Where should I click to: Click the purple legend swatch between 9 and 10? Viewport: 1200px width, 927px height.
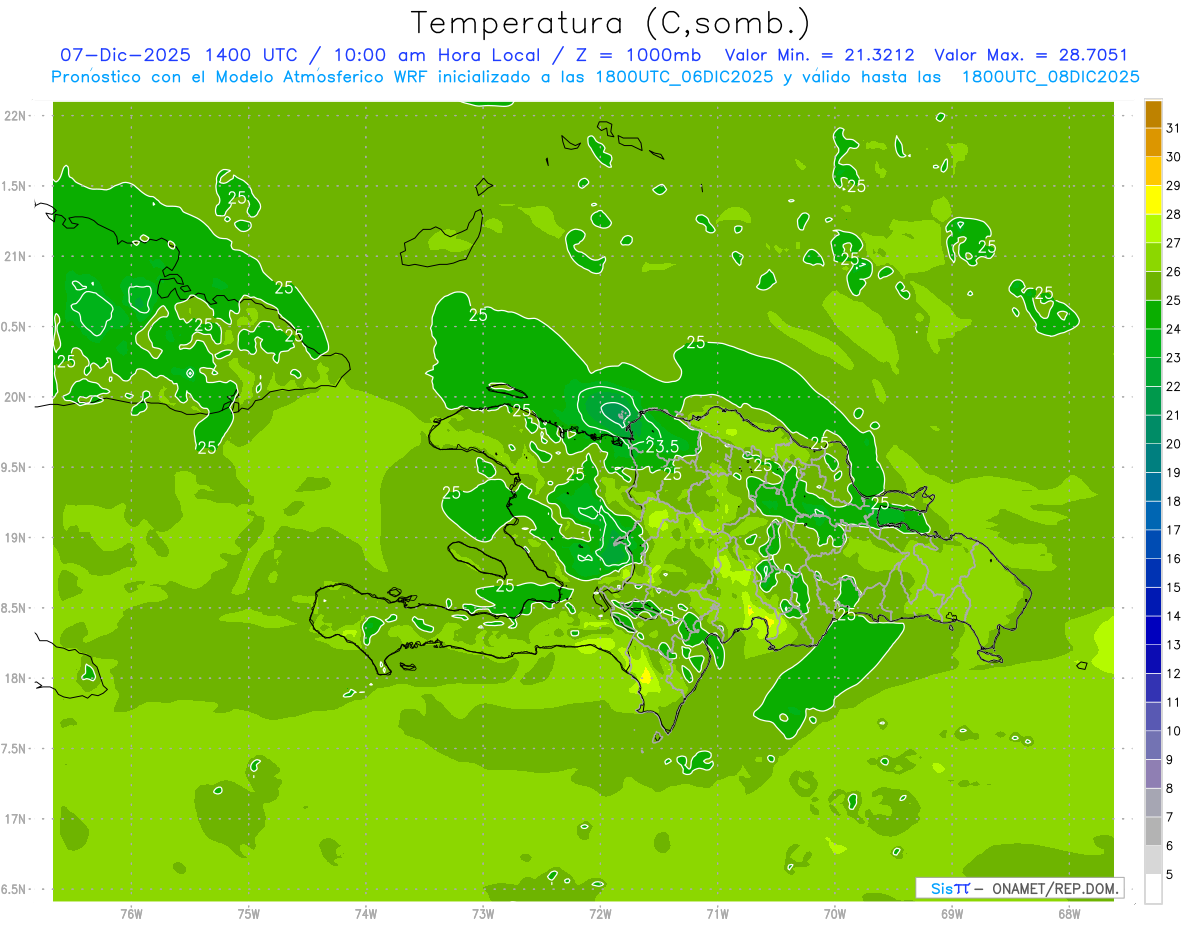tap(1153, 745)
